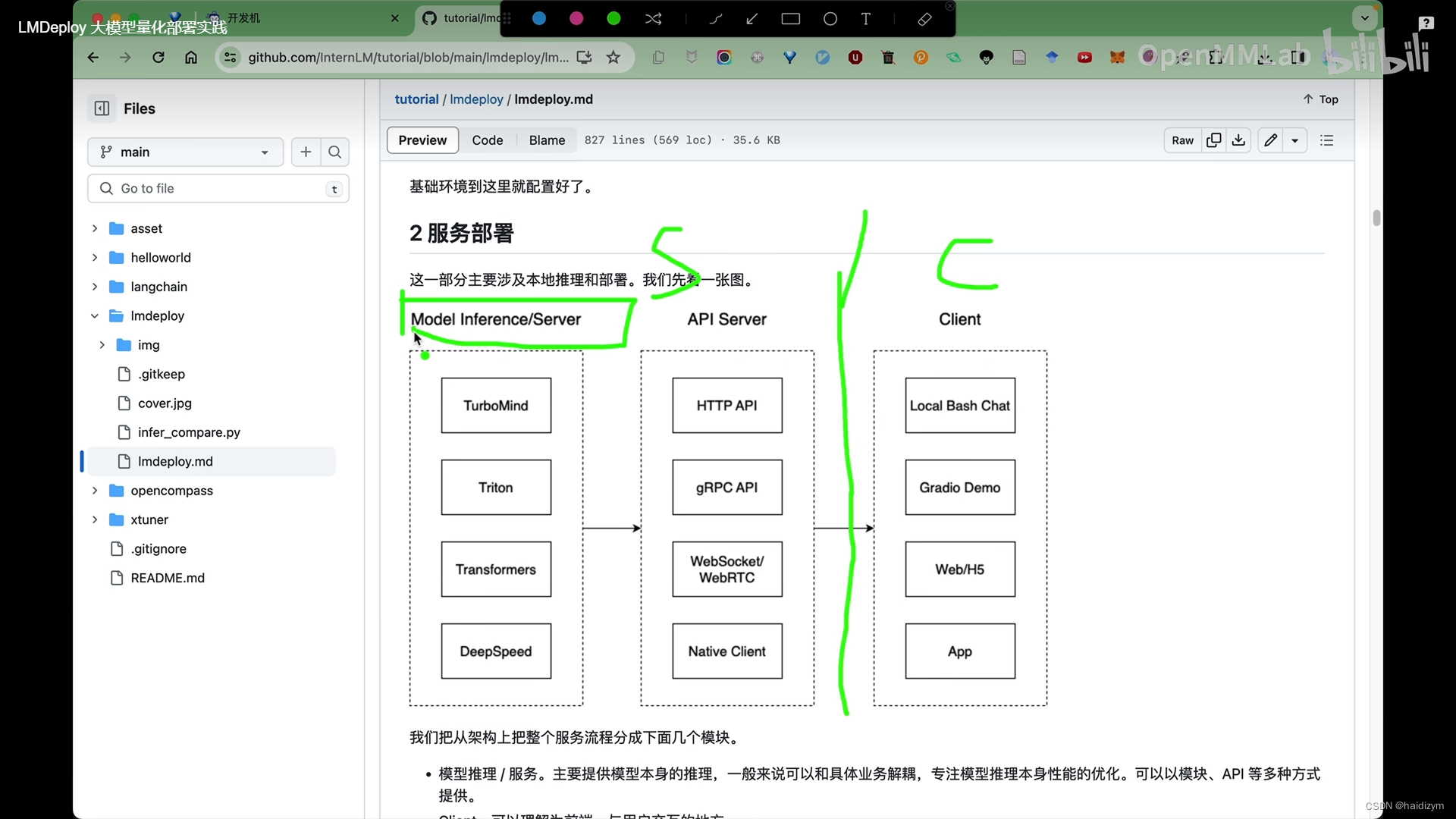Image resolution: width=1456 pixels, height=819 pixels.
Task: Close the 开发机 browser tab
Action: tap(395, 18)
